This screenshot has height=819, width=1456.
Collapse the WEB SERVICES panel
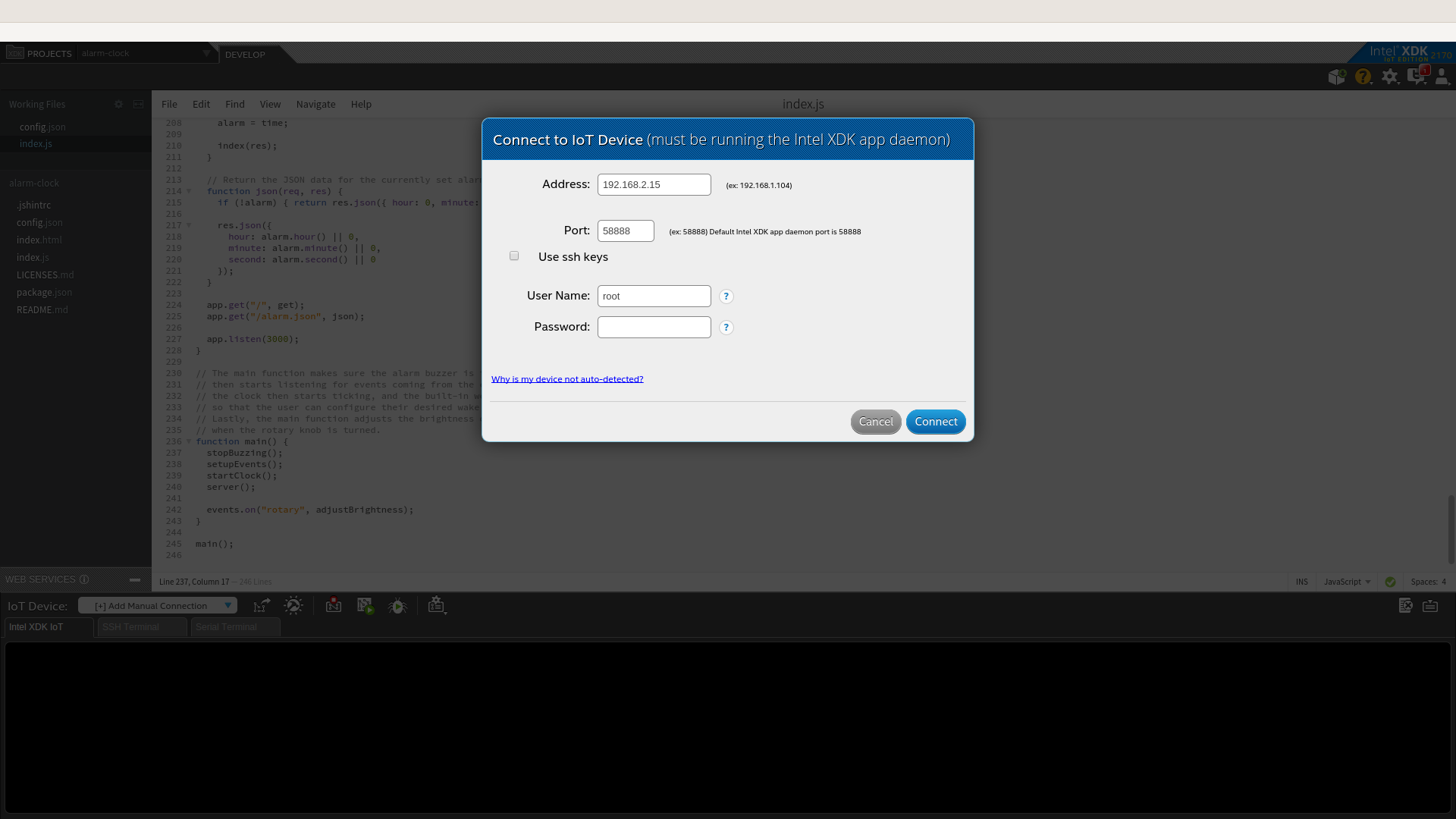(x=135, y=579)
